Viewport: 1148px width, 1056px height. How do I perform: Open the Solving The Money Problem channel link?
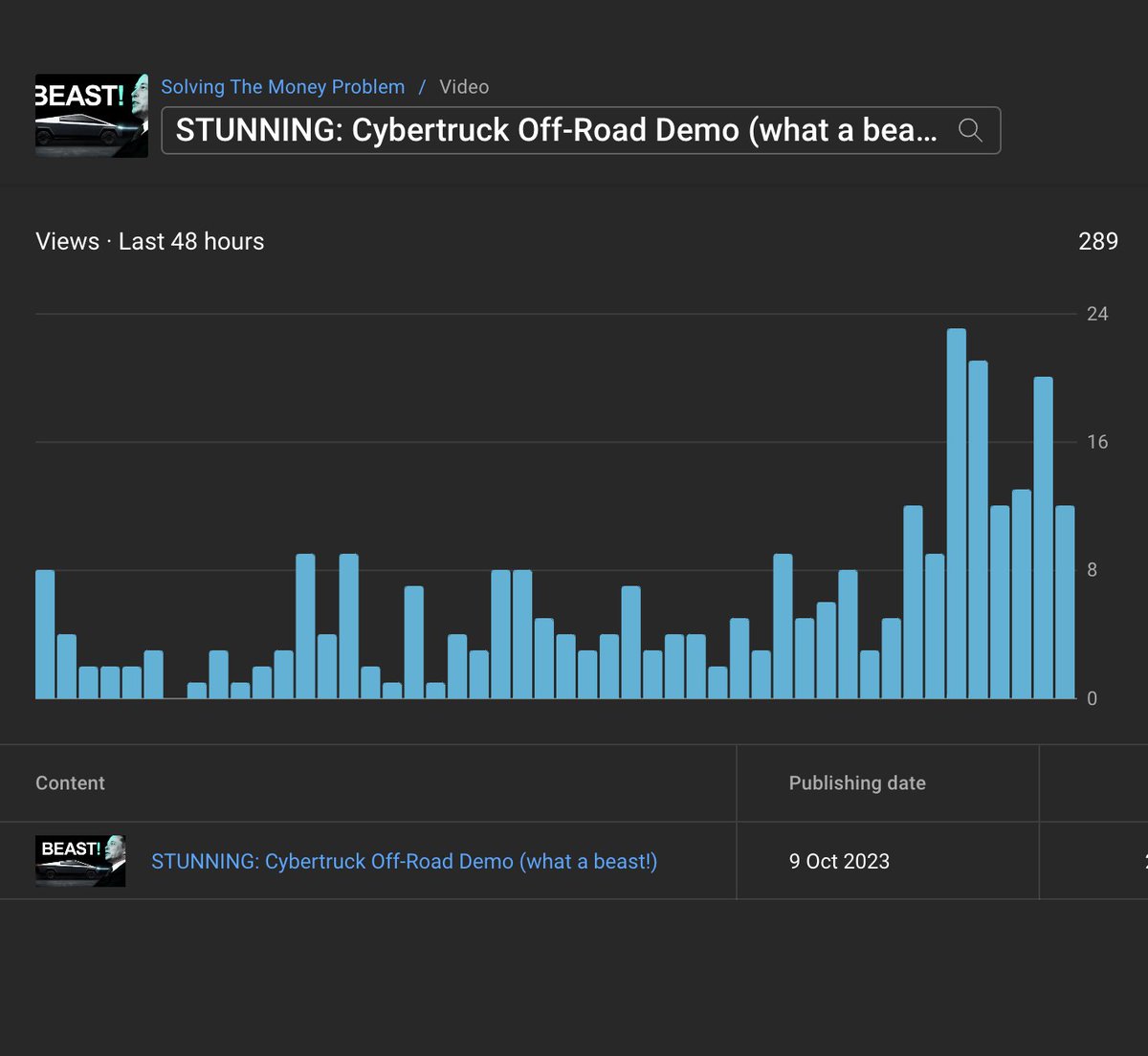(x=283, y=87)
